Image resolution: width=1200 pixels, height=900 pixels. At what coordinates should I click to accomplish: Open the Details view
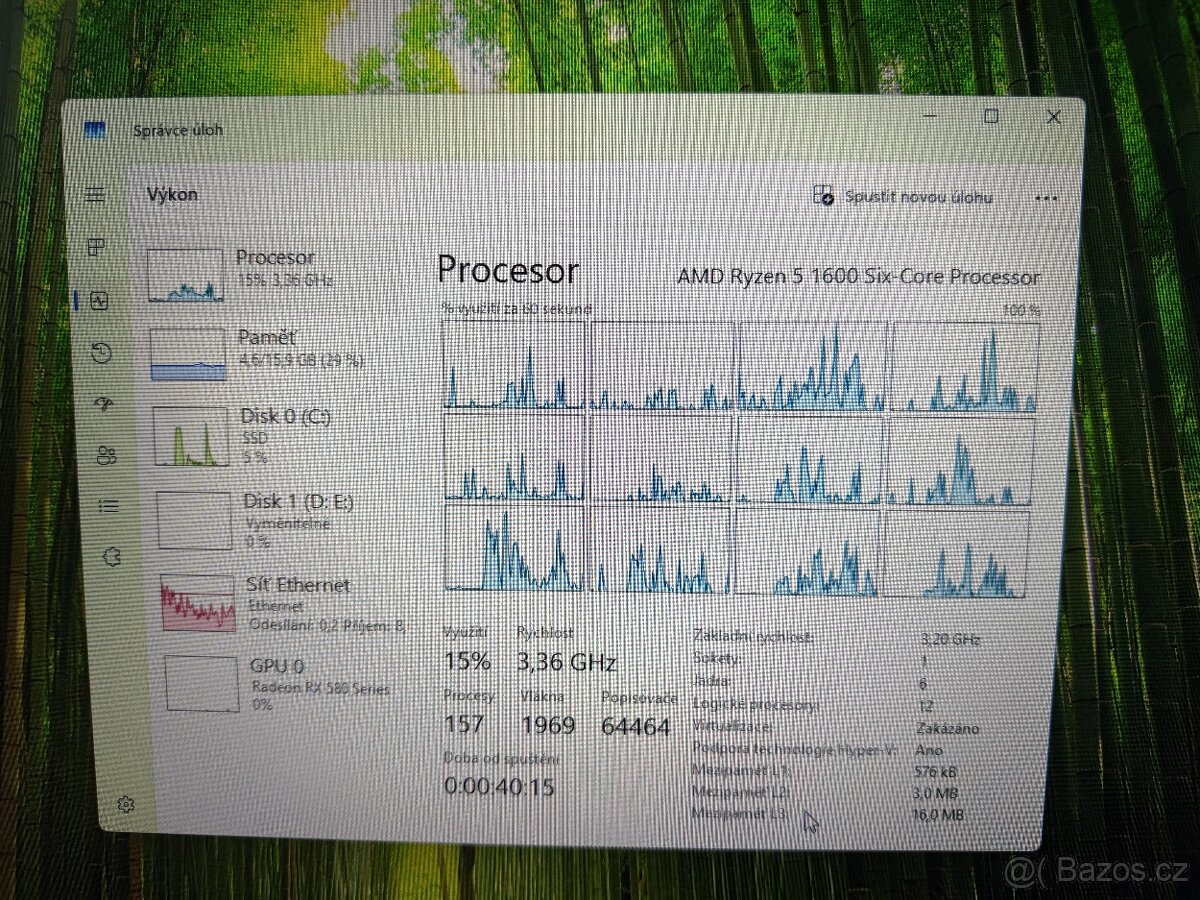point(110,507)
